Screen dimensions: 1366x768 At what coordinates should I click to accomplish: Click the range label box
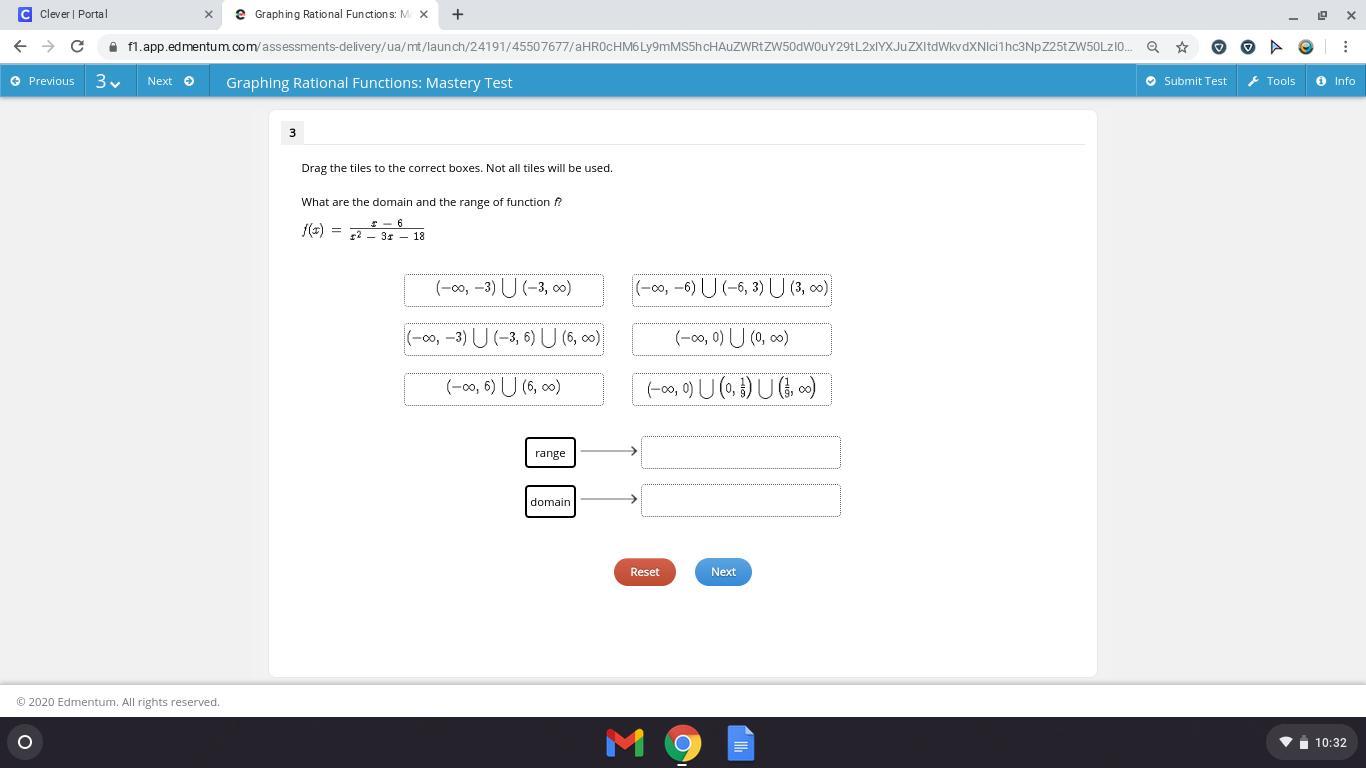[x=550, y=452]
